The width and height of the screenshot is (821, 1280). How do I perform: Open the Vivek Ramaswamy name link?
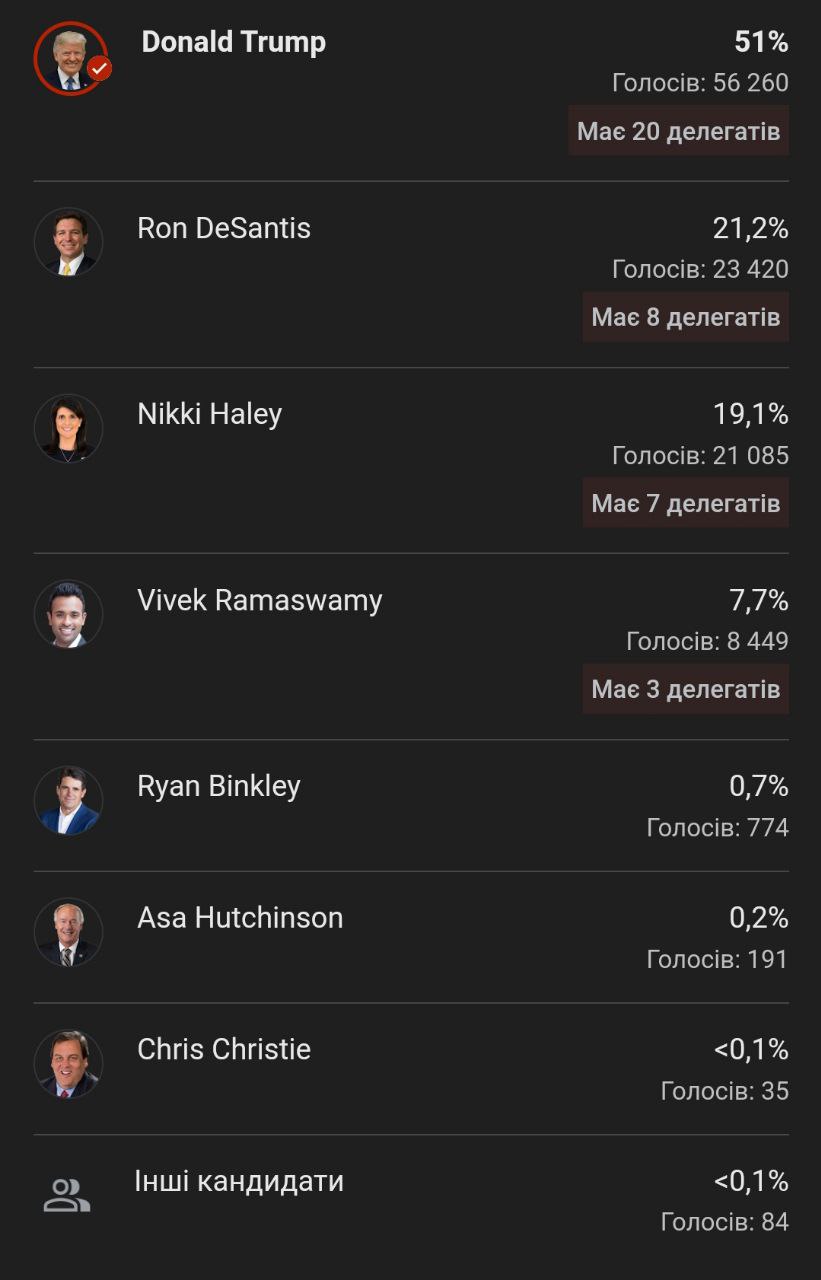click(260, 600)
